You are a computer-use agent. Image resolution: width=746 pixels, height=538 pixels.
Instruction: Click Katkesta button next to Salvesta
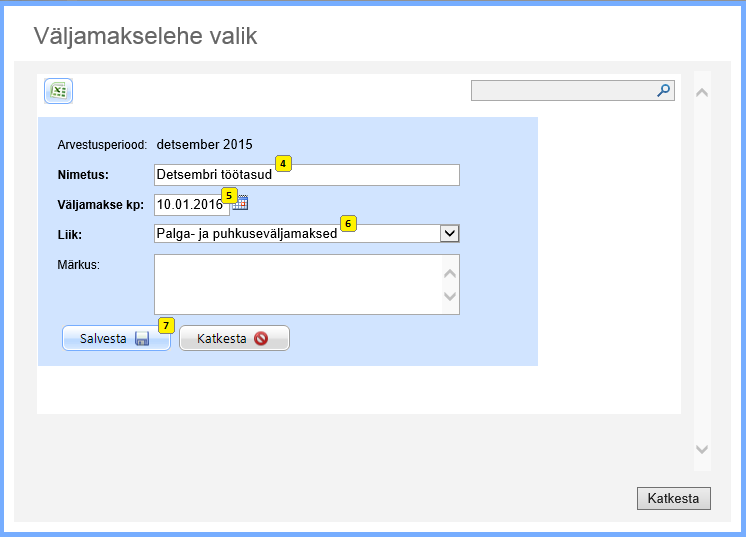pyautogui.click(x=234, y=339)
